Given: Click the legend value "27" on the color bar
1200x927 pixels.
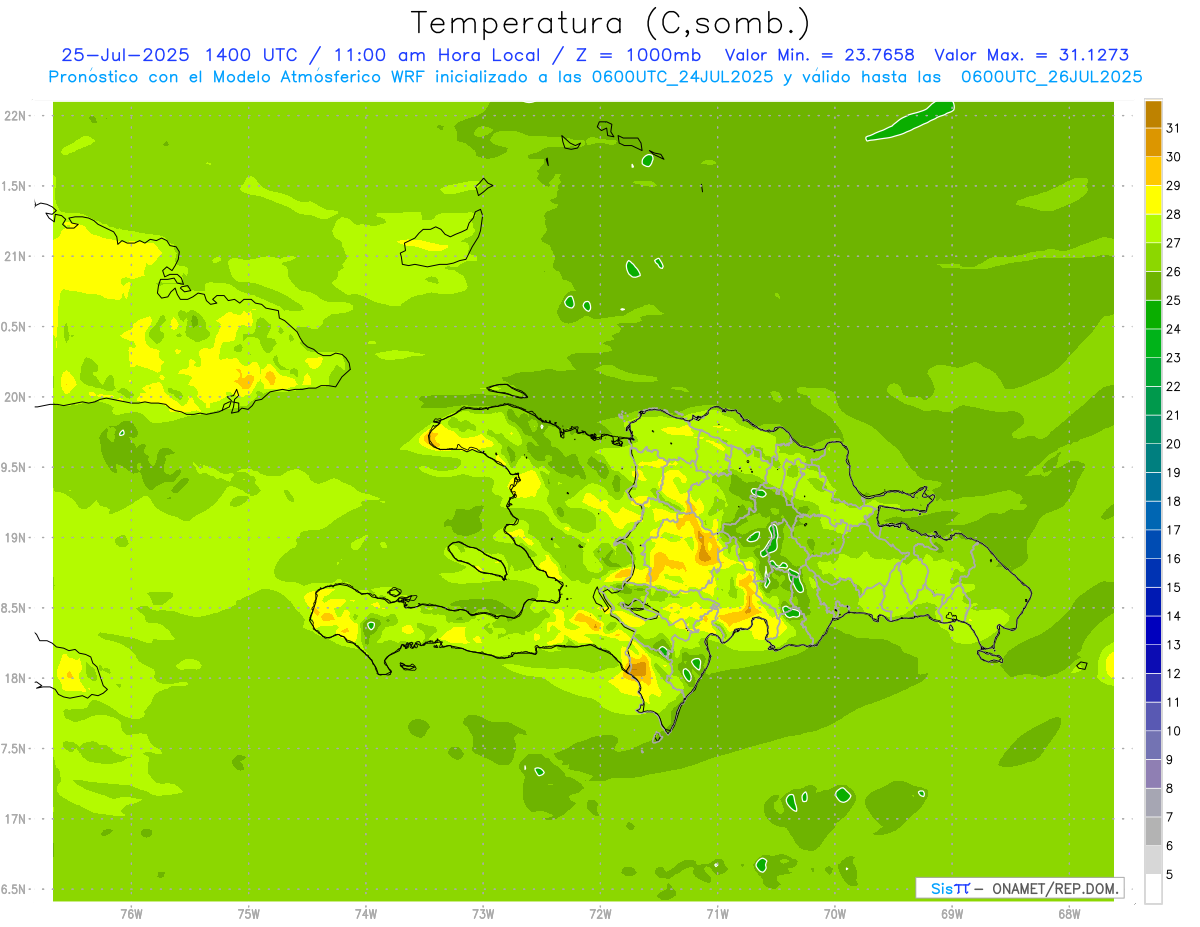Looking at the screenshot, I should pyautogui.click(x=1174, y=243).
